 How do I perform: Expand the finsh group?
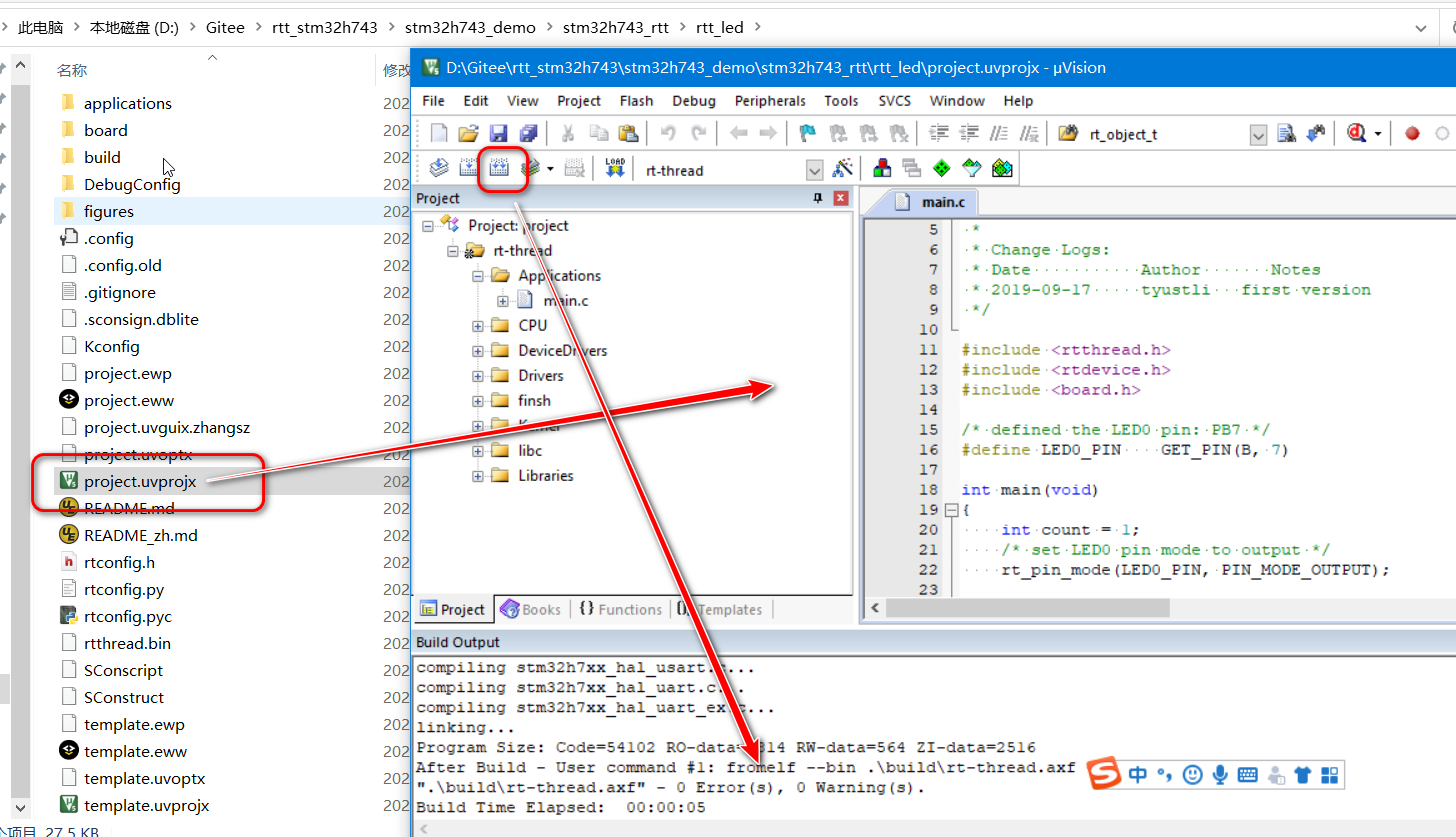pyautogui.click(x=478, y=400)
